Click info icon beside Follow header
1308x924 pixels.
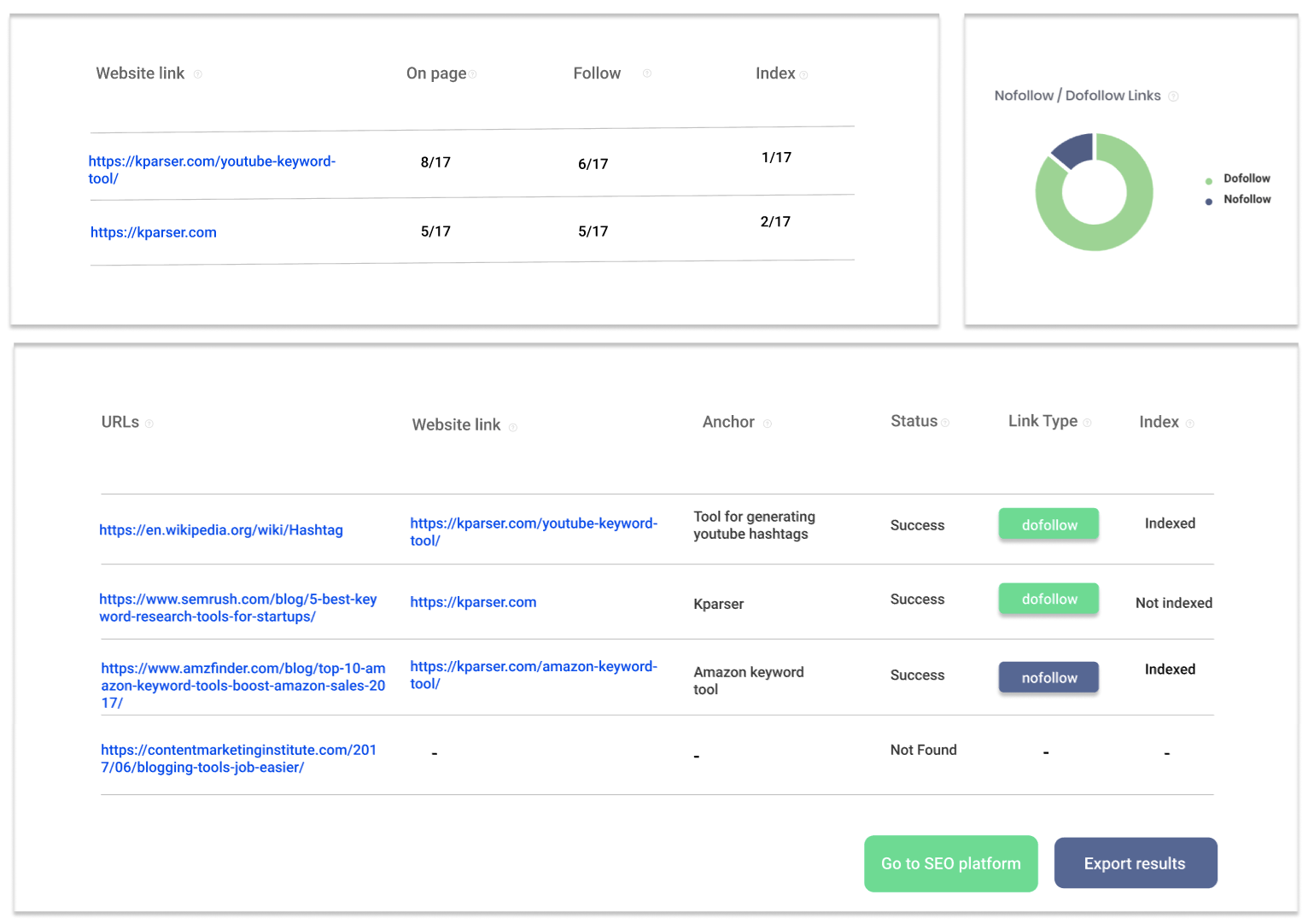pyautogui.click(x=647, y=73)
